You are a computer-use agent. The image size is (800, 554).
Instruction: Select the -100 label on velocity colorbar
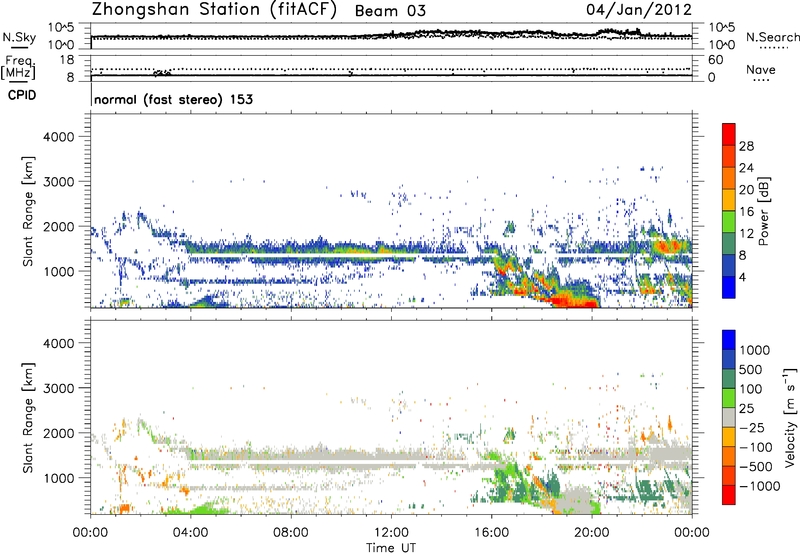[x=756, y=447]
